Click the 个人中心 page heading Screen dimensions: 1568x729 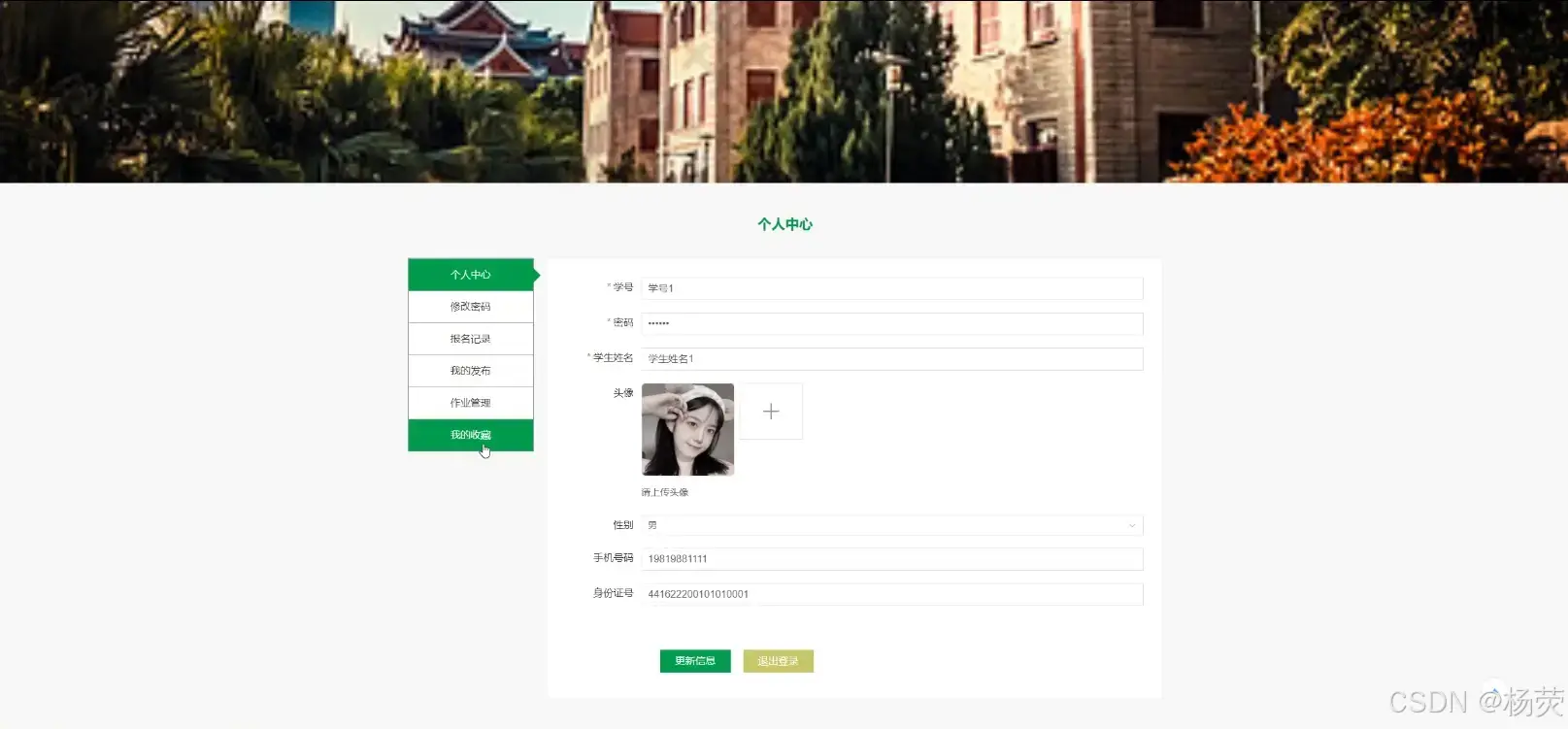784,224
